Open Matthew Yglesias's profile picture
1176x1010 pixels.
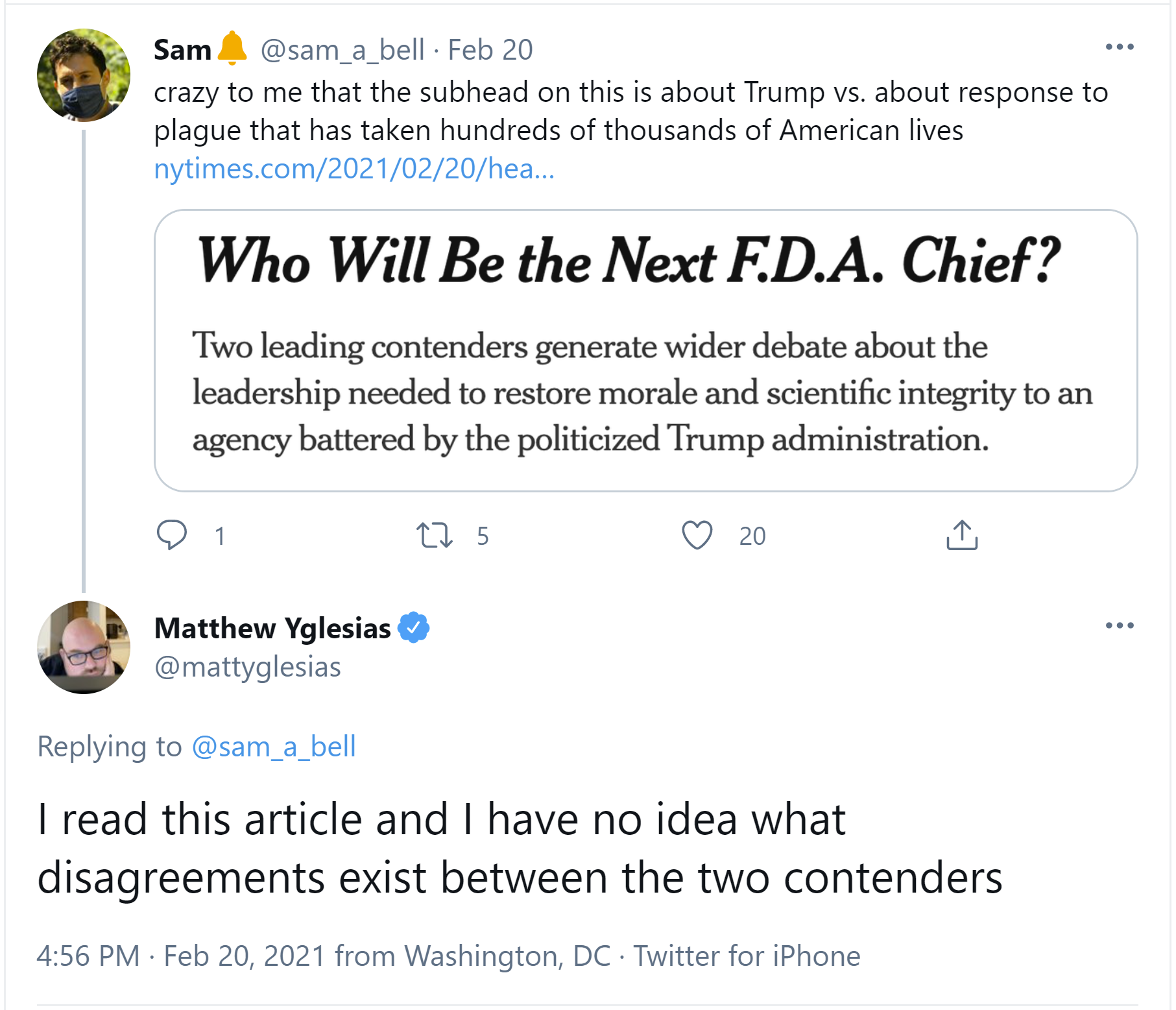[x=84, y=647]
